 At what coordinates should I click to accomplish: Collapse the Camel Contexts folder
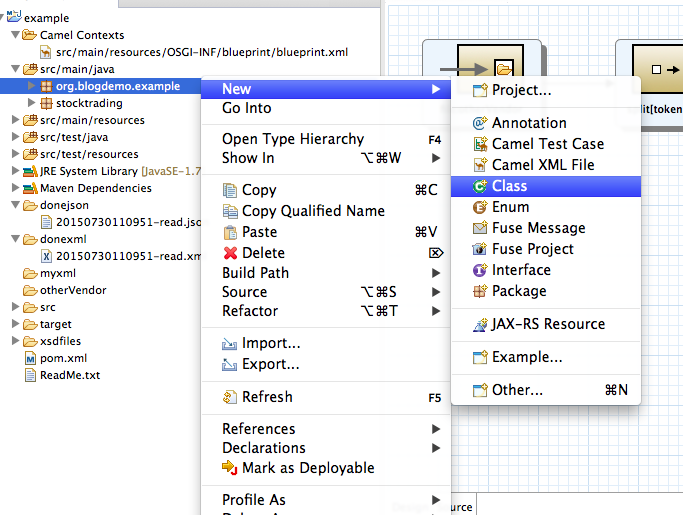pyautogui.click(x=15, y=34)
